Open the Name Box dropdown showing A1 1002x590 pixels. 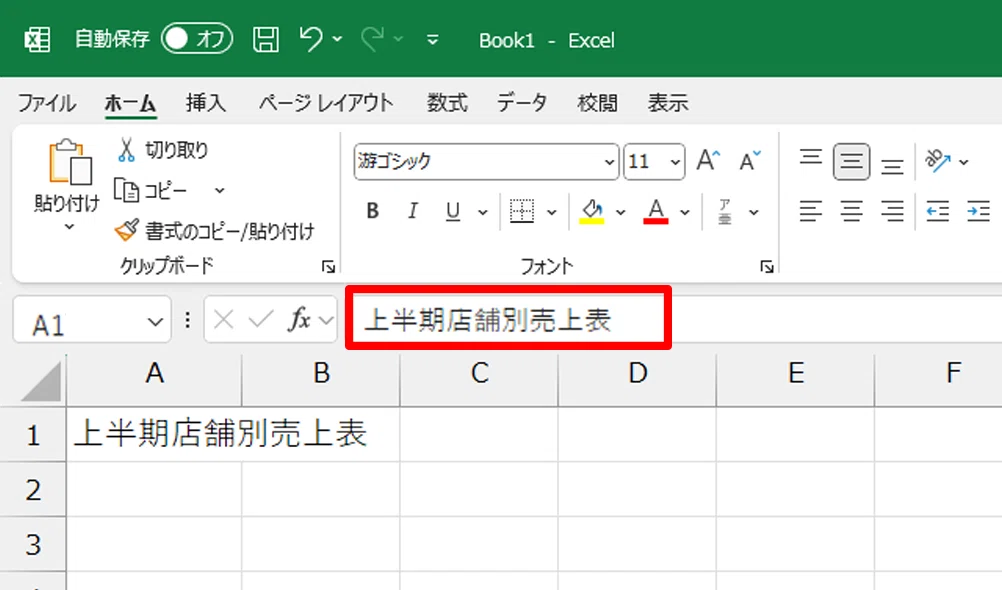155,322
